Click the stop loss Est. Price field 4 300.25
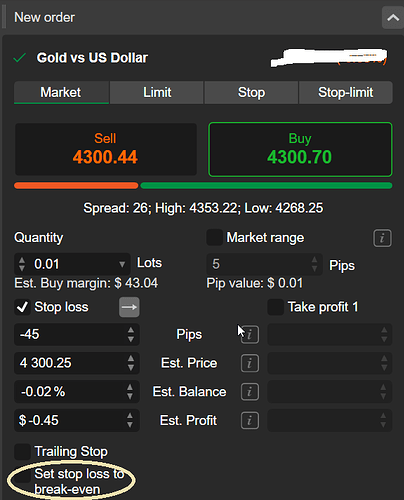 tap(77, 363)
